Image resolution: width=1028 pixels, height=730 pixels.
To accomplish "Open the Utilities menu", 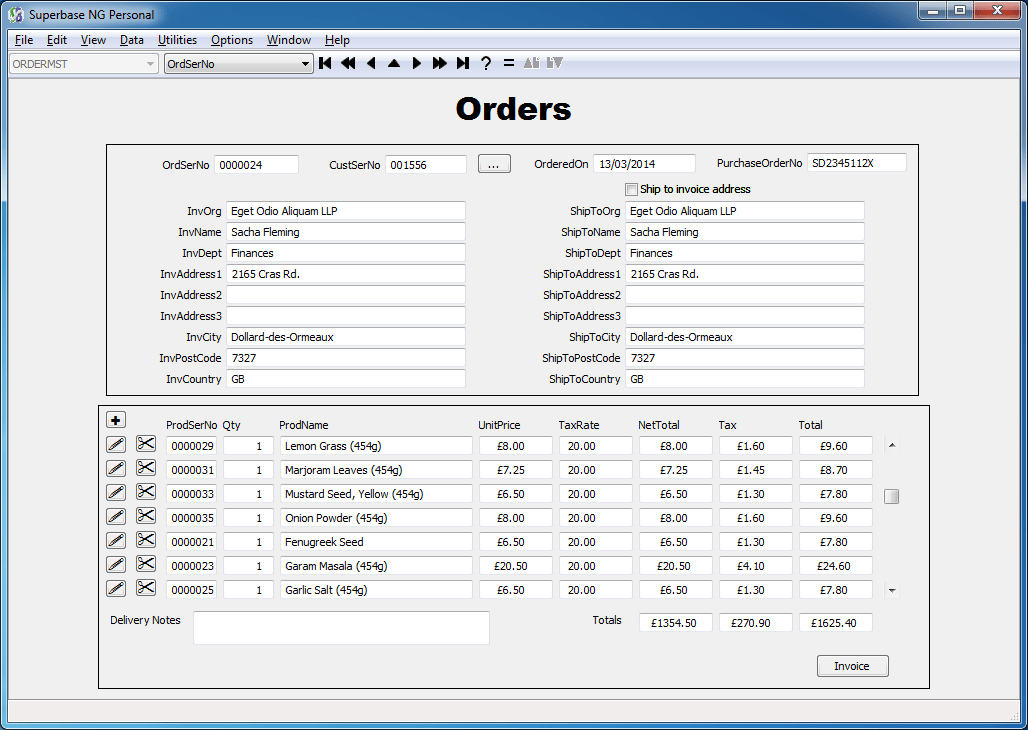I will click(177, 40).
